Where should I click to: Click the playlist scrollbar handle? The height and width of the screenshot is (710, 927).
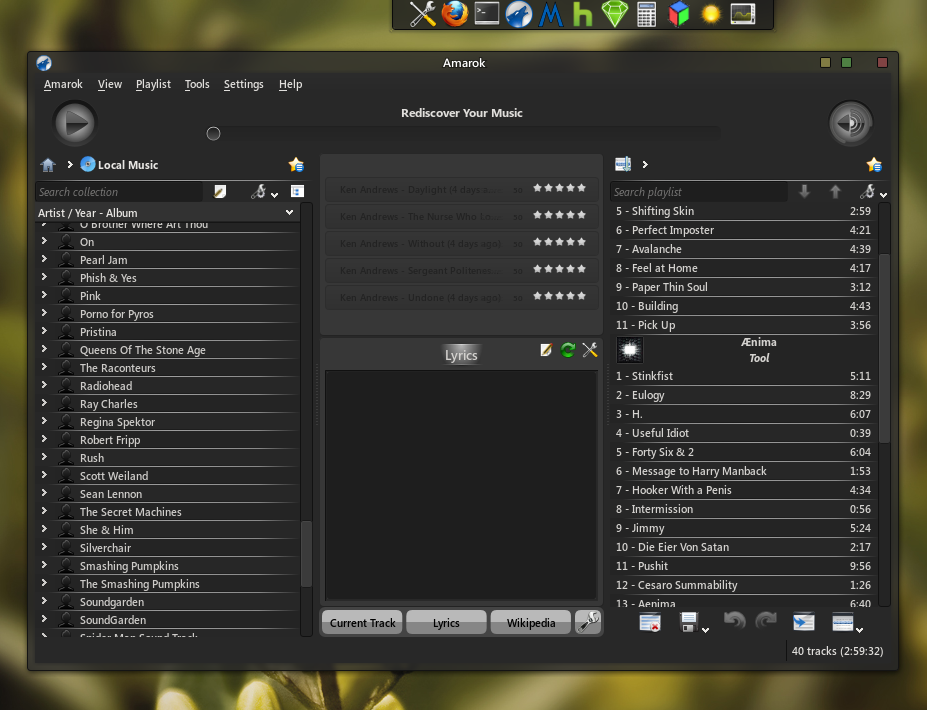click(884, 348)
